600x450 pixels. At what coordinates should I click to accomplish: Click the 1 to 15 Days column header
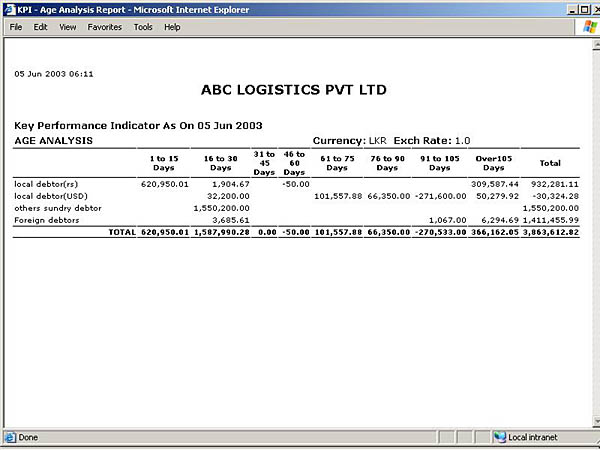point(164,163)
